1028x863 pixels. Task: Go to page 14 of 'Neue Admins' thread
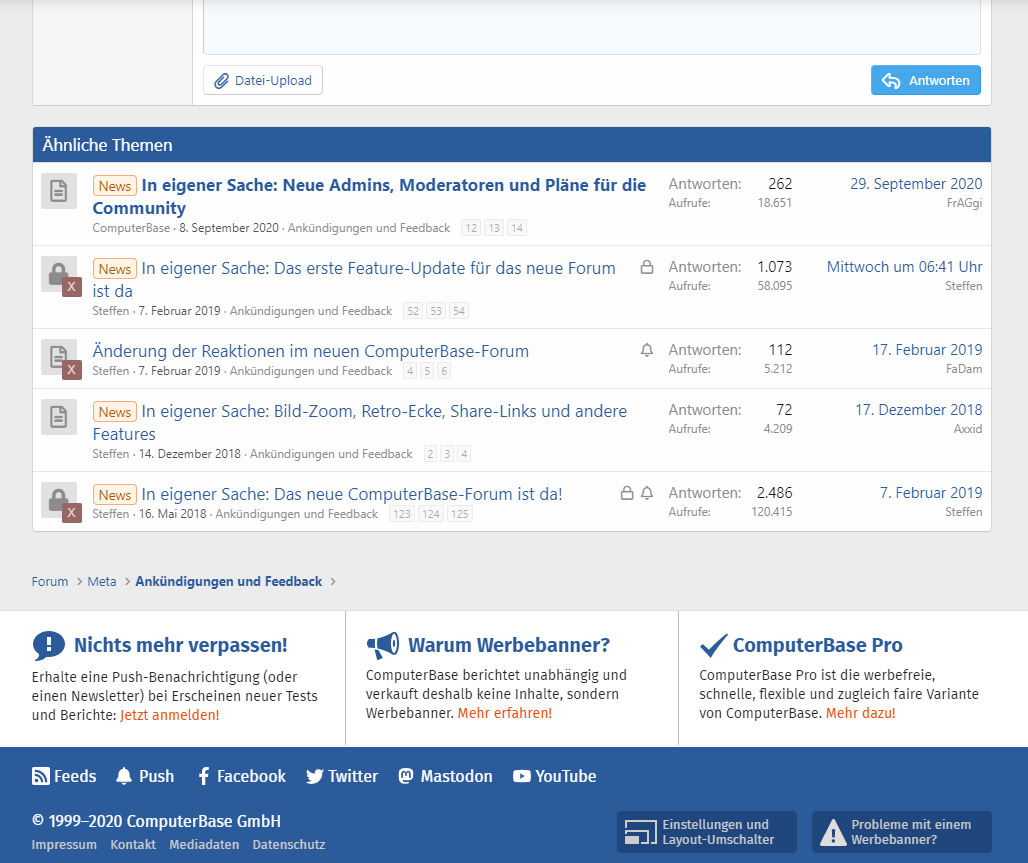click(517, 228)
